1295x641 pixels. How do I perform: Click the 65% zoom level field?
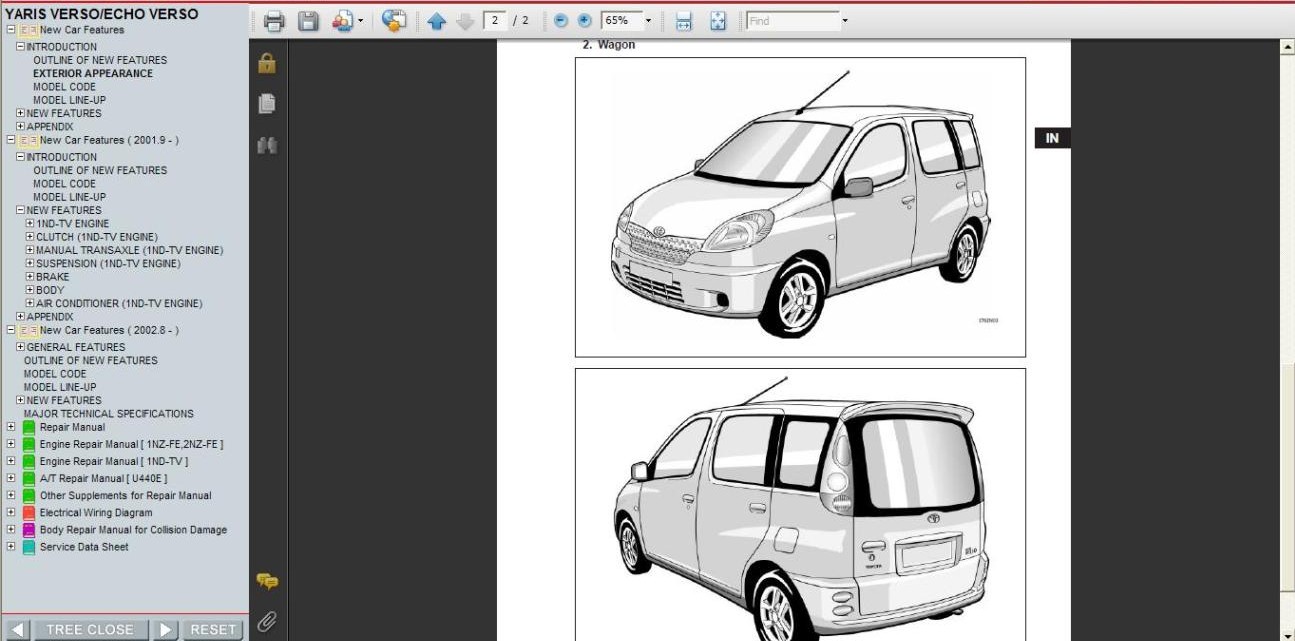point(621,21)
